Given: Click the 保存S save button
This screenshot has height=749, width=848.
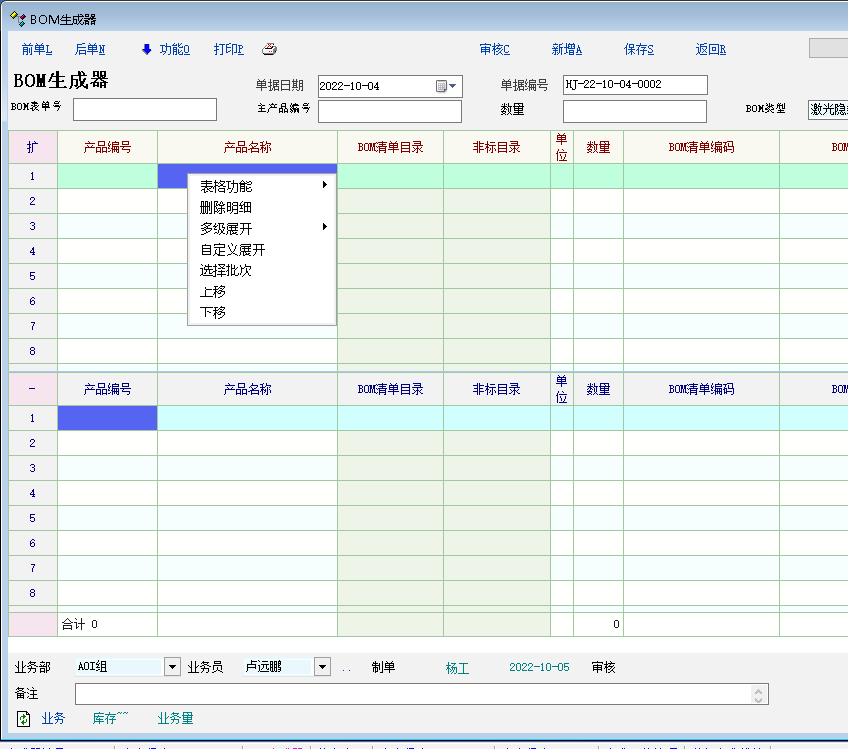Looking at the screenshot, I should 638,49.
